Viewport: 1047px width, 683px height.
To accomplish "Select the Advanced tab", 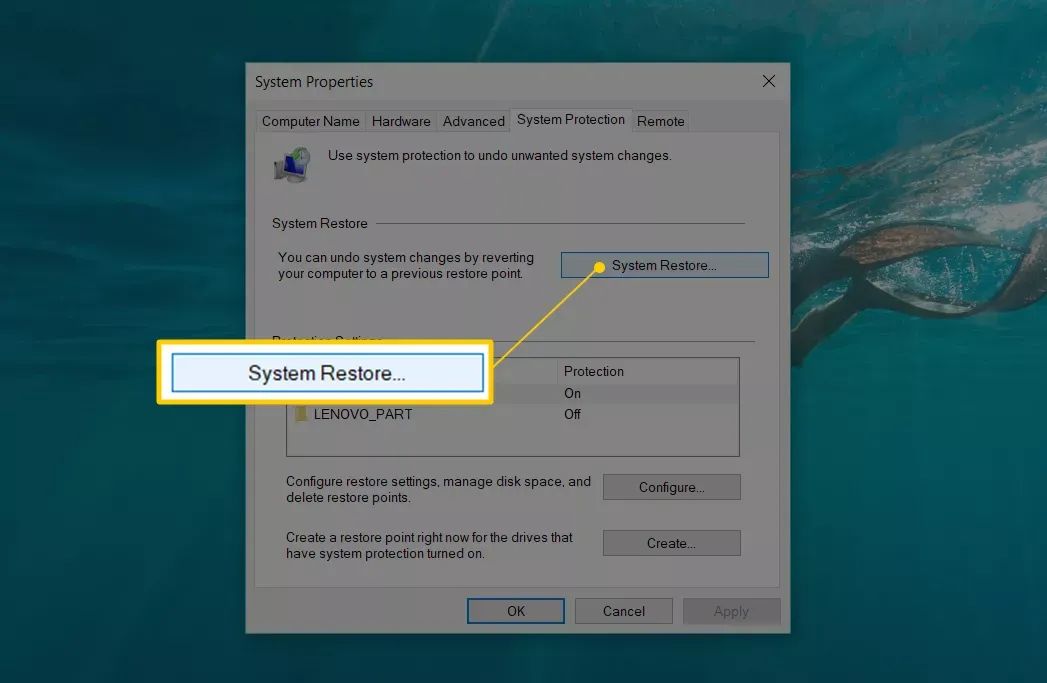I will point(473,121).
